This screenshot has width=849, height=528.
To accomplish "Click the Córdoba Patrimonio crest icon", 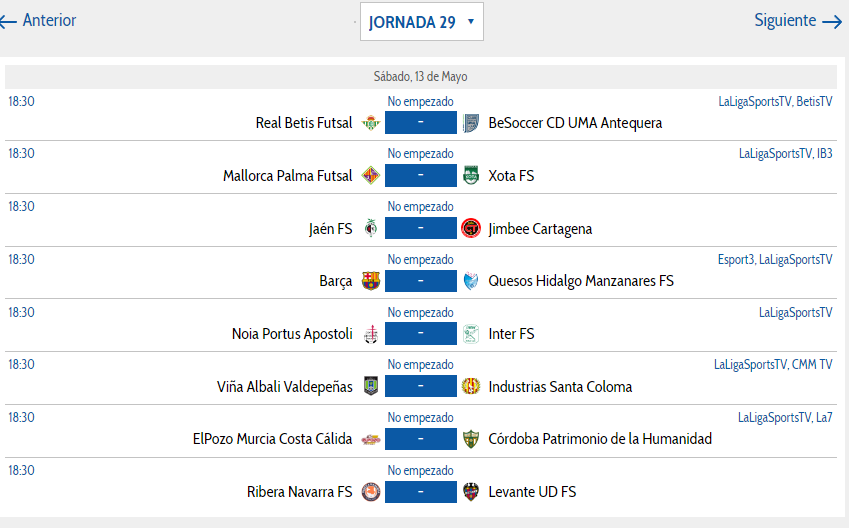I will point(471,439).
